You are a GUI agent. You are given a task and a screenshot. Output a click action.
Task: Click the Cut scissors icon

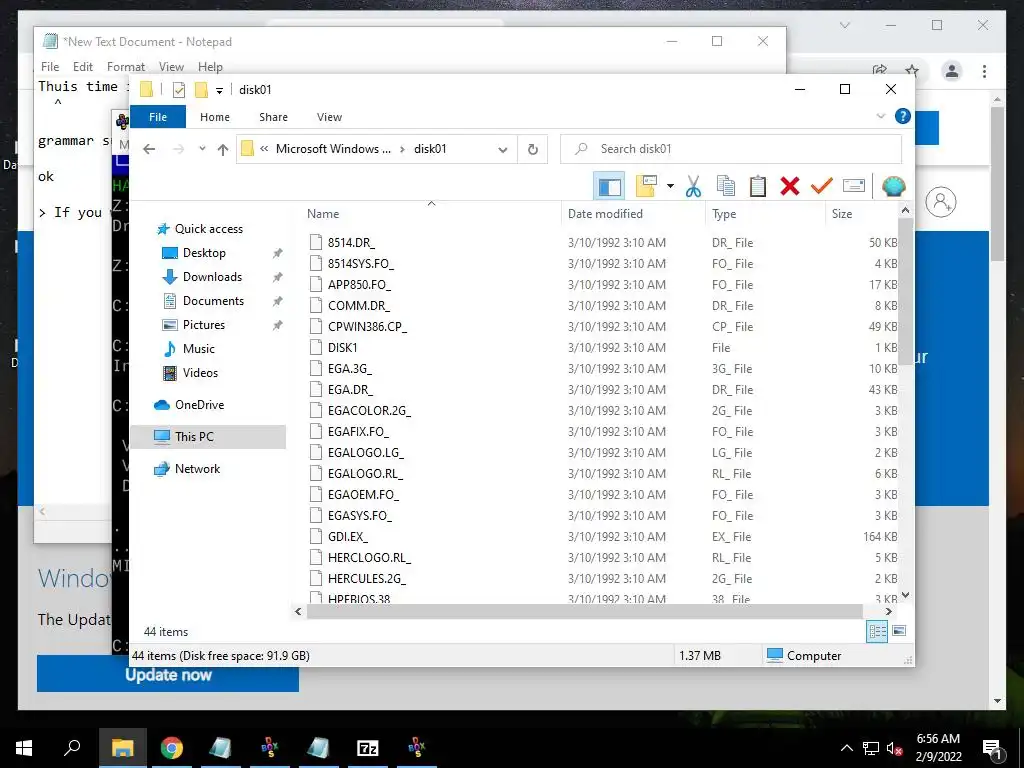tap(693, 186)
